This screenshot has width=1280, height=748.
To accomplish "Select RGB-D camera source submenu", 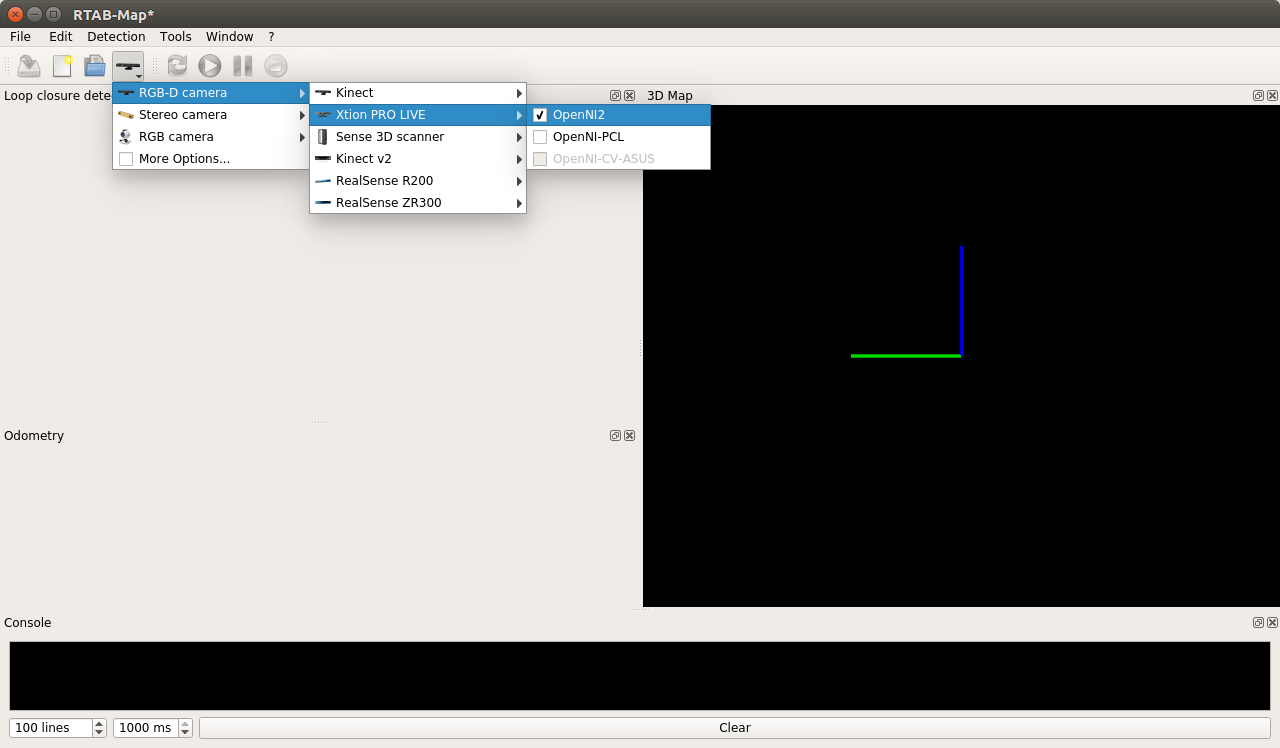I will pyautogui.click(x=211, y=93).
